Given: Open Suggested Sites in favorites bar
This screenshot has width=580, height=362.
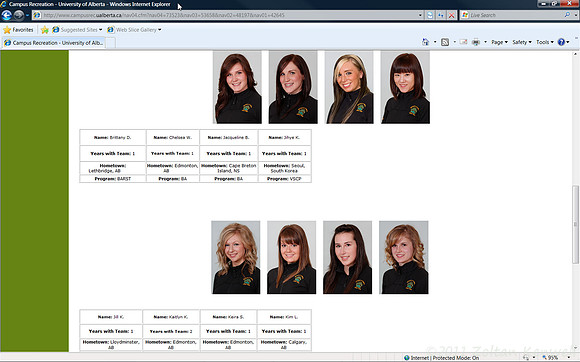Looking at the screenshot, I should coord(77,30).
